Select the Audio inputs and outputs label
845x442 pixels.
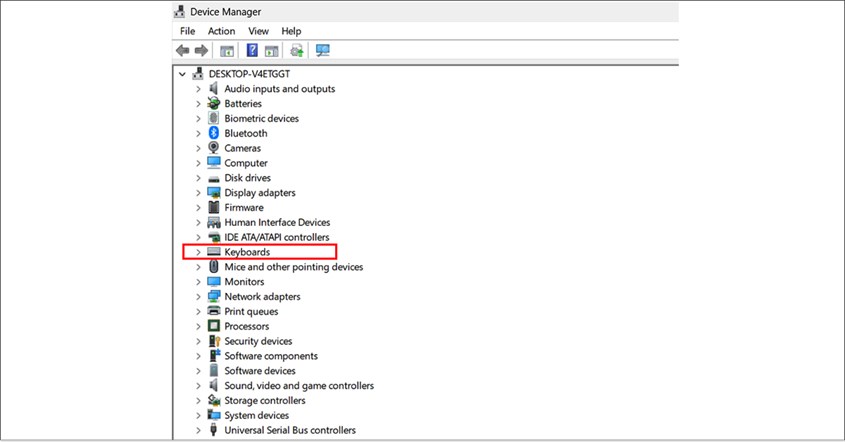click(x=280, y=88)
